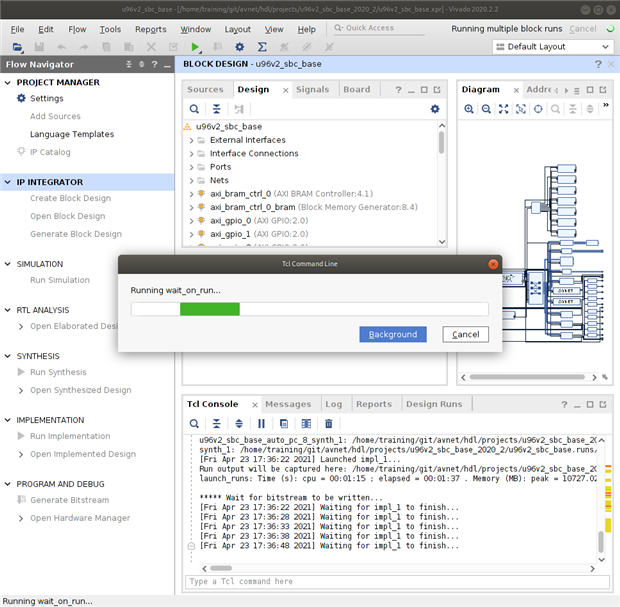This screenshot has height=607, width=620.
Task: Open the Reports menu
Action: pos(150,29)
